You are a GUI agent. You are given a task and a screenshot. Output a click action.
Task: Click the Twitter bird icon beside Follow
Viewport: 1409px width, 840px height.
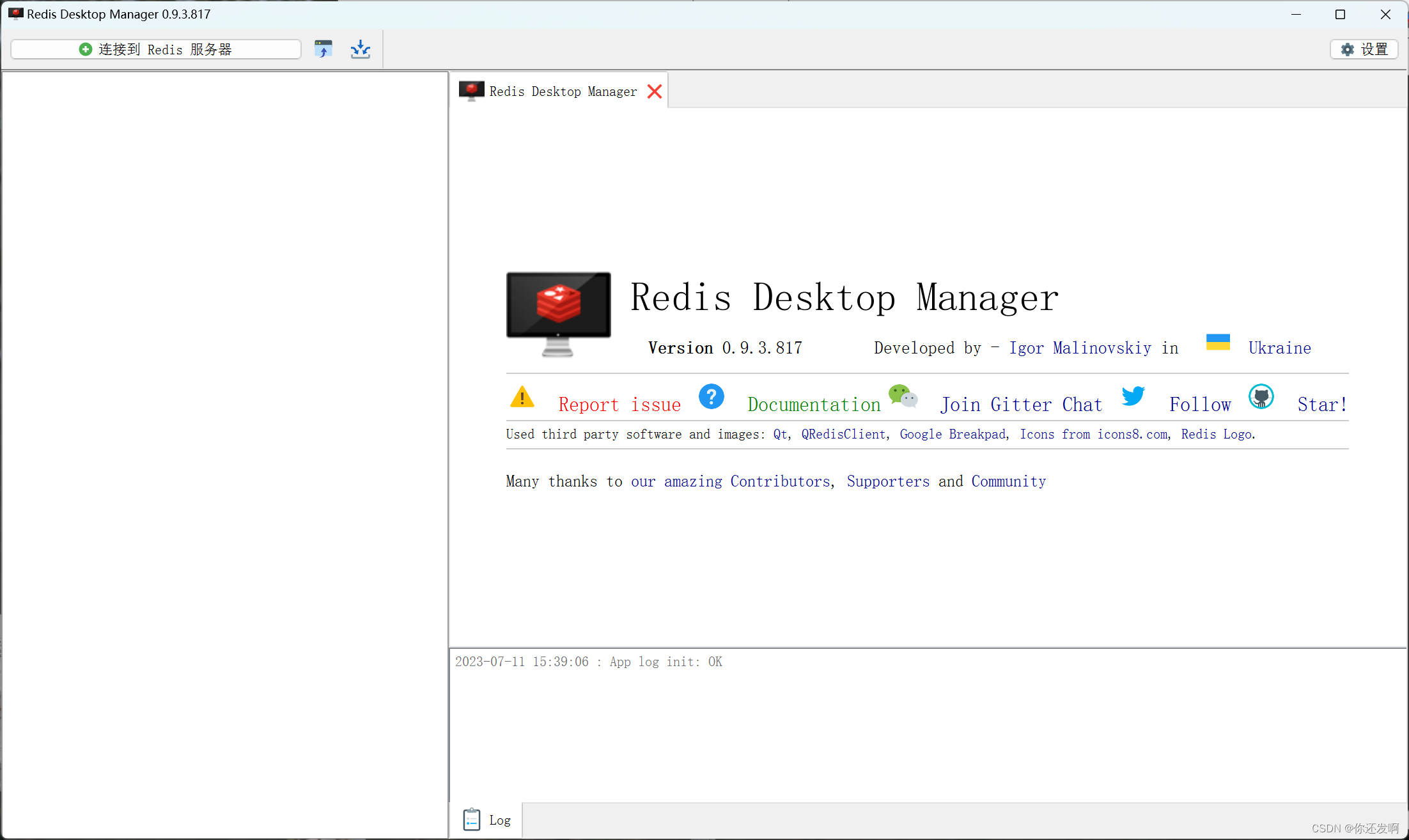coord(1133,396)
